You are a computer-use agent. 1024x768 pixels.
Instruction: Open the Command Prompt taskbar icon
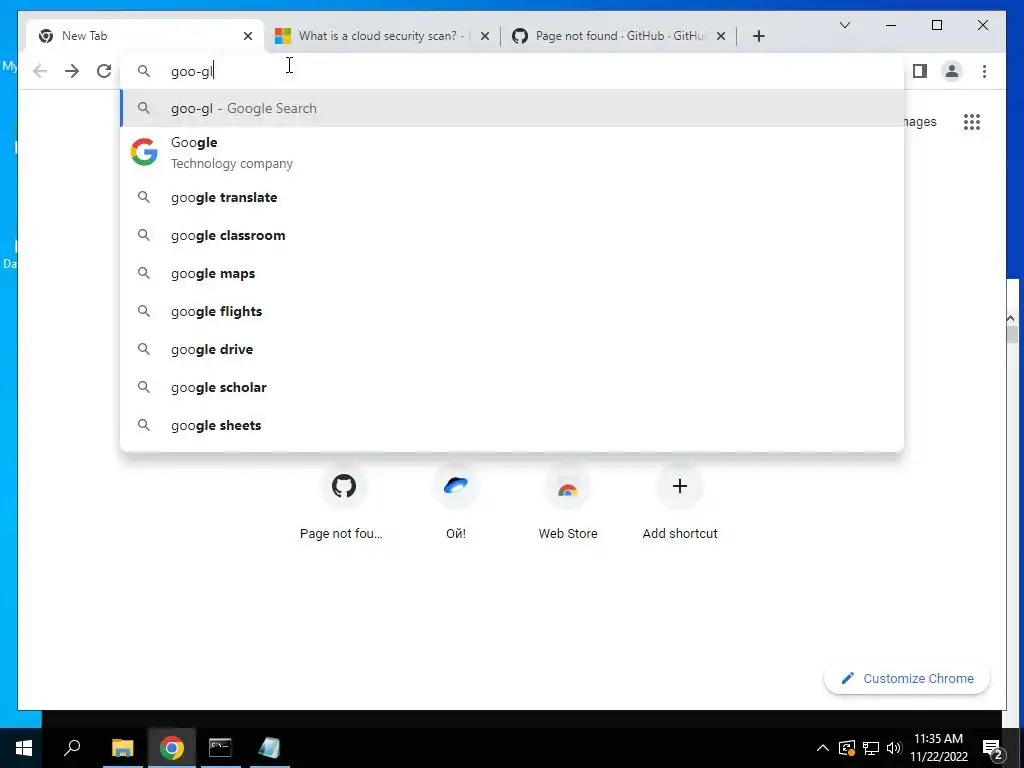[x=220, y=748]
